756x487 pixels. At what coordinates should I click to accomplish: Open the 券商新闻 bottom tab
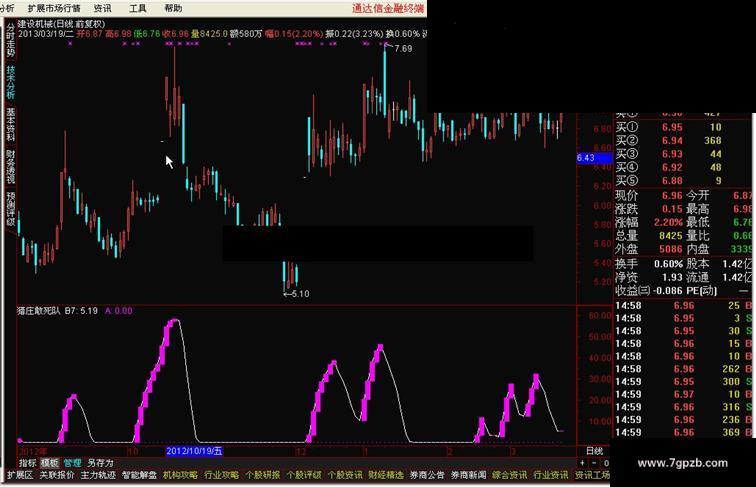coord(468,475)
